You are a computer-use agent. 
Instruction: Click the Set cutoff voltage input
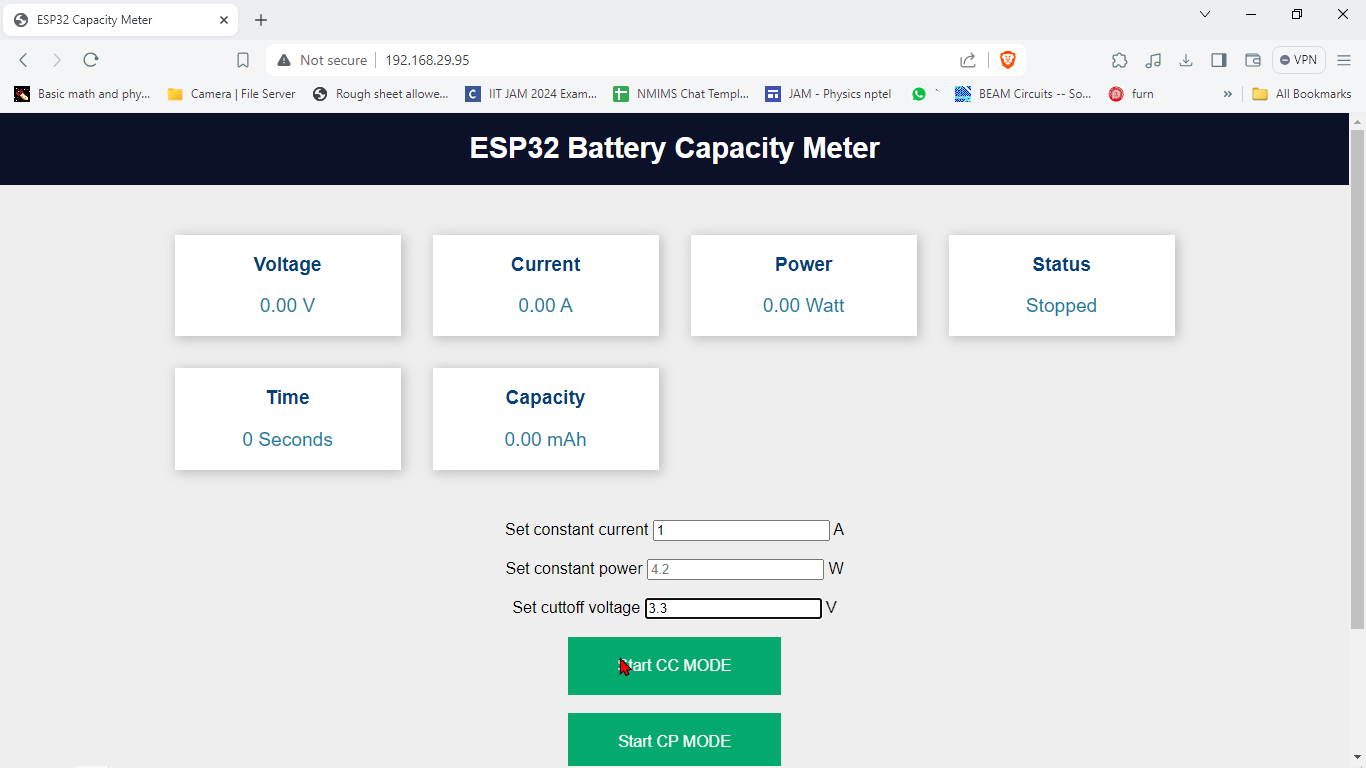733,608
